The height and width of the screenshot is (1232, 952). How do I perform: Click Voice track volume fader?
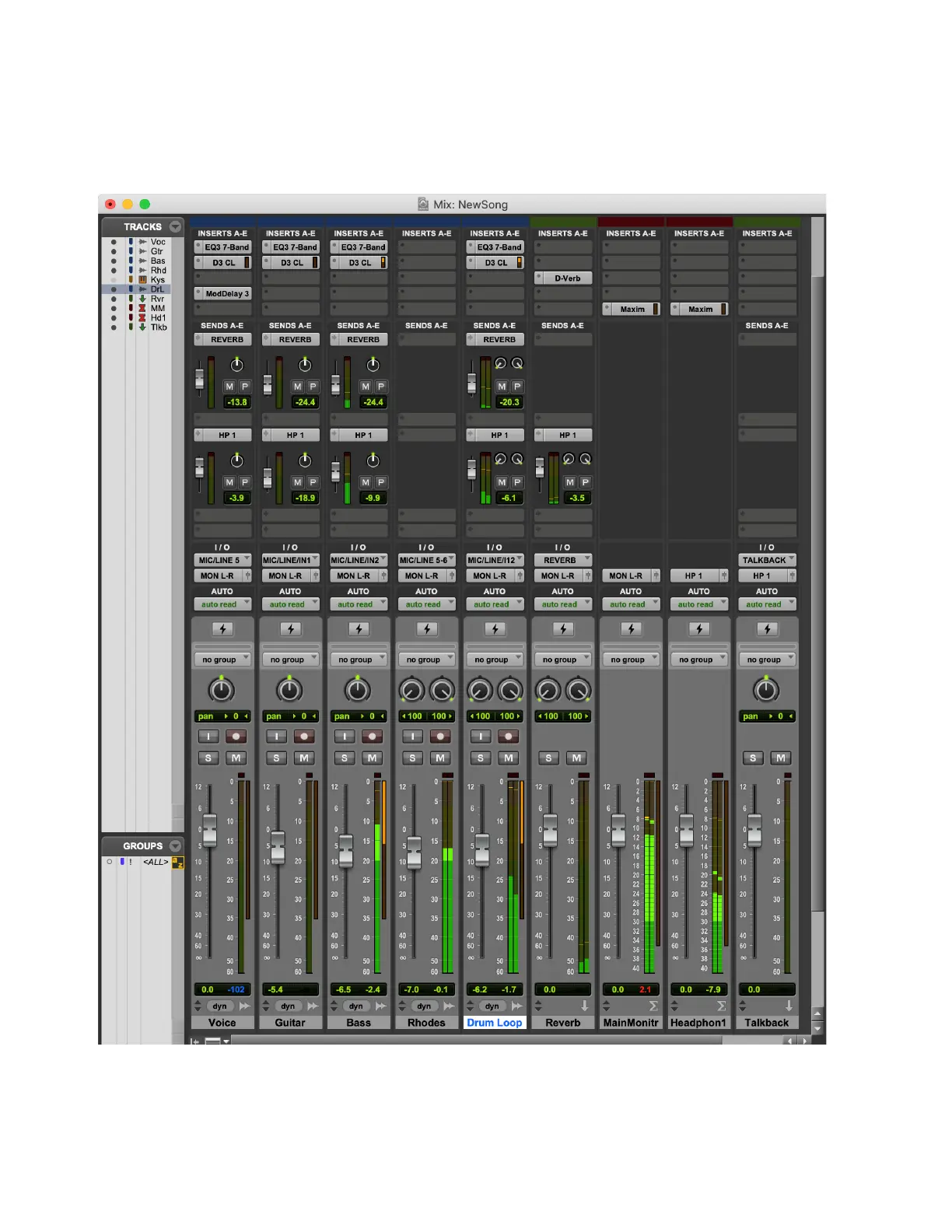[x=209, y=830]
